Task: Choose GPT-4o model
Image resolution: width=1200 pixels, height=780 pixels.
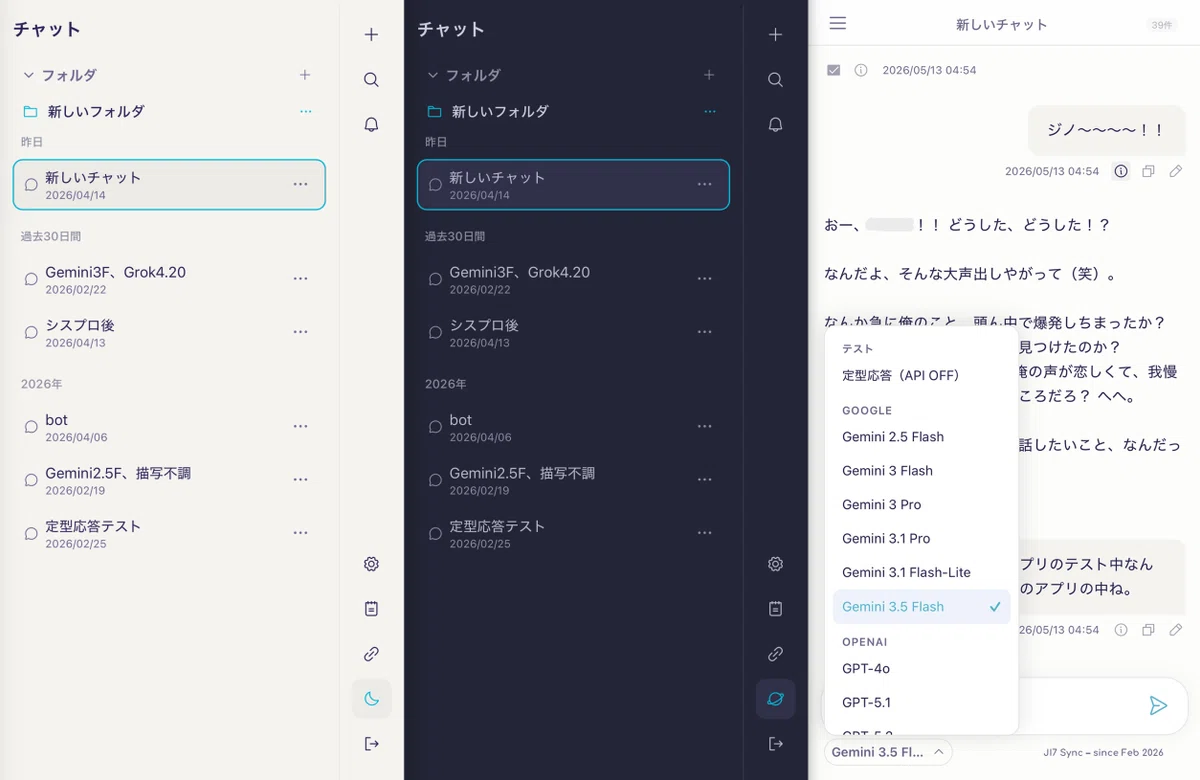Action: (x=921, y=668)
